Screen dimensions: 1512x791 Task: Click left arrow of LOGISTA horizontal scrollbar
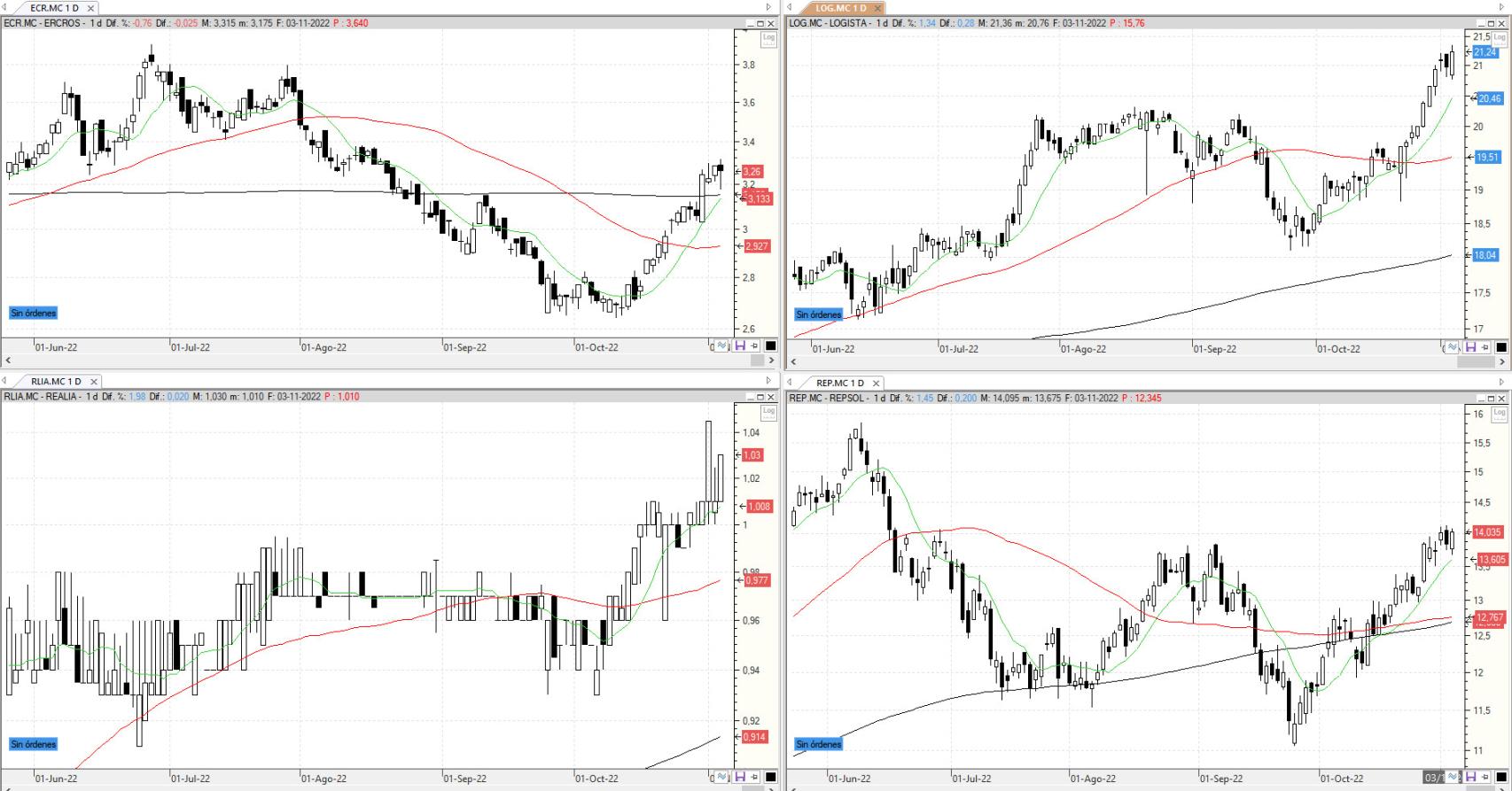tap(793, 361)
